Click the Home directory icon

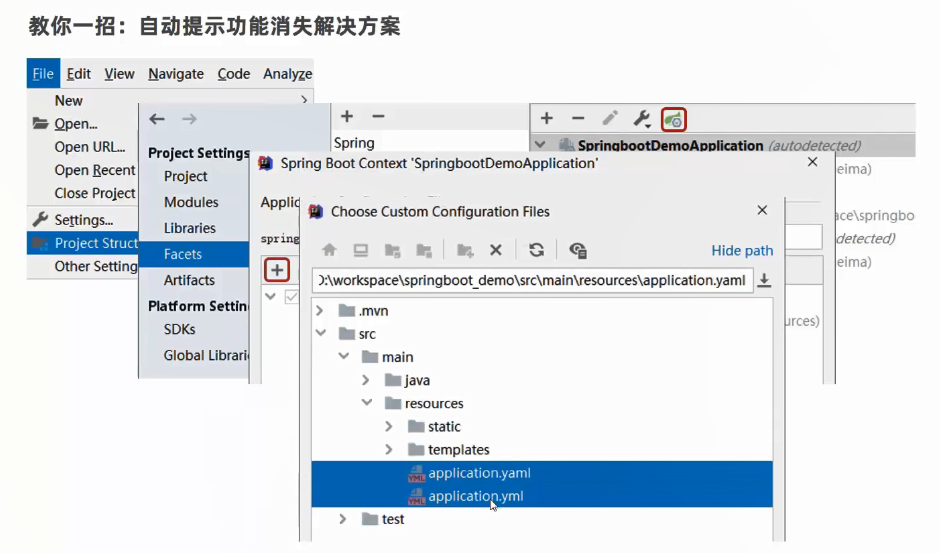(329, 250)
